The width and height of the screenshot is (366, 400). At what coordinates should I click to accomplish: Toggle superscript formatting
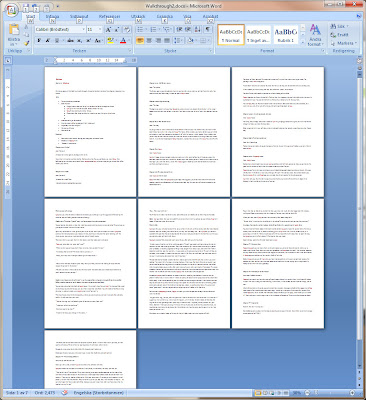[88, 41]
